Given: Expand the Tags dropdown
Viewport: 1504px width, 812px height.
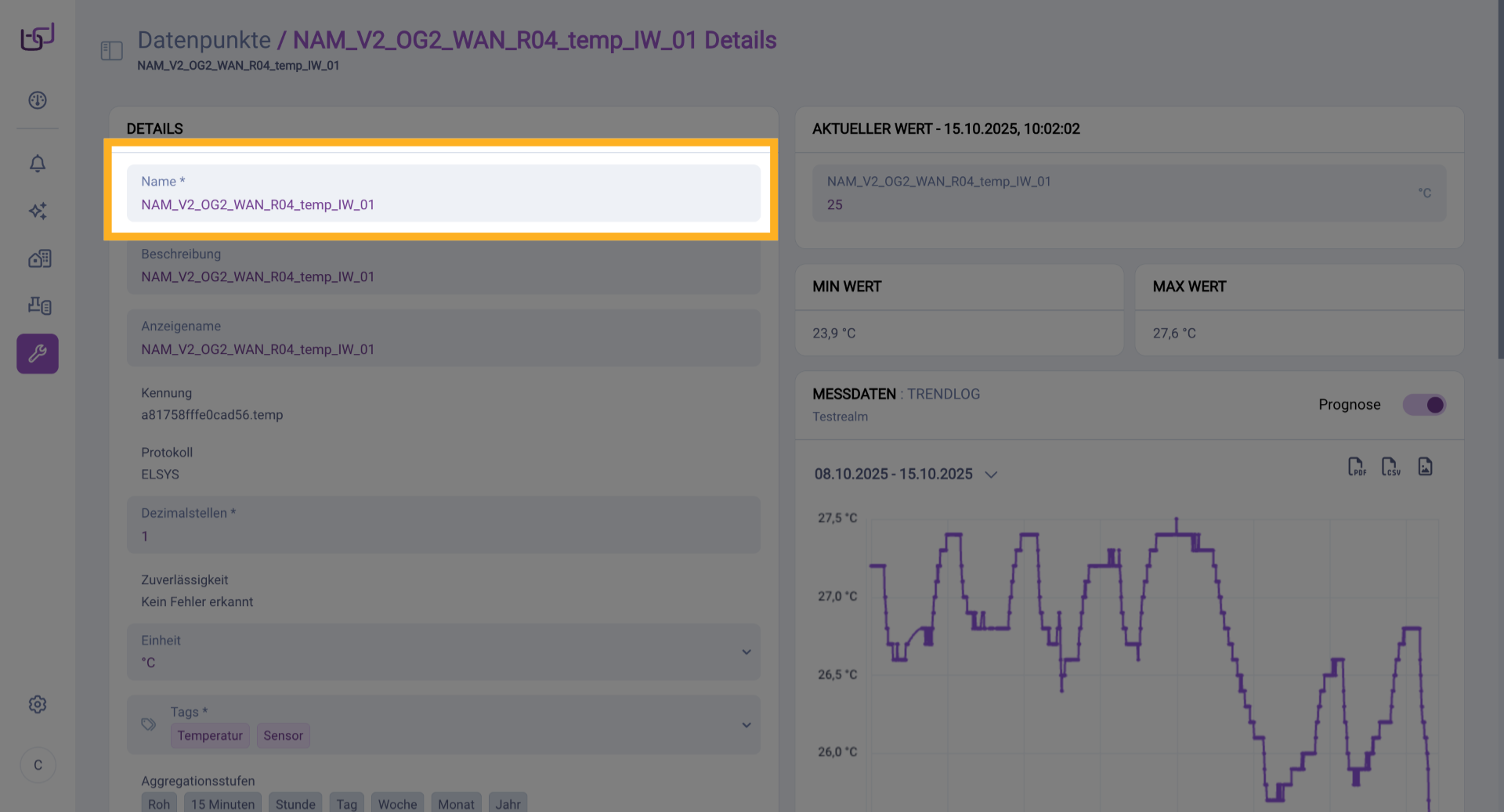Looking at the screenshot, I should click(746, 725).
